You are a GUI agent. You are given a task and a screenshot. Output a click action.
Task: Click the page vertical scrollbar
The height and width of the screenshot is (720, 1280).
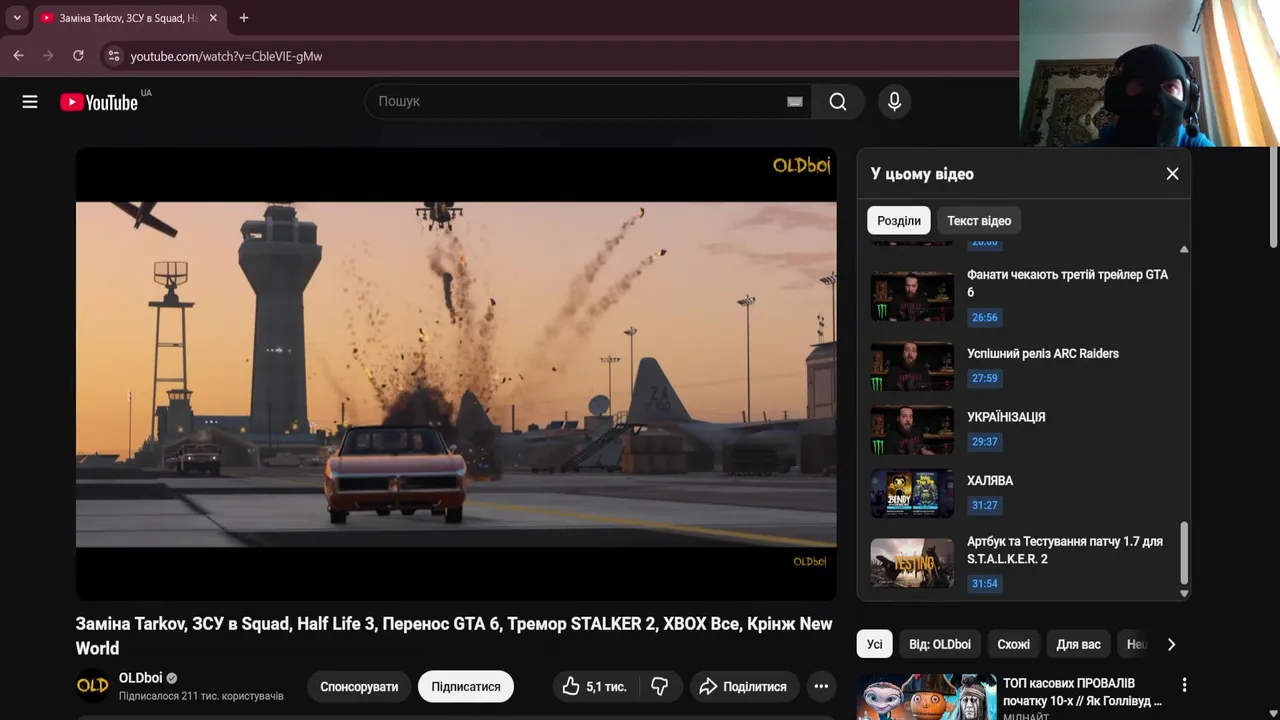click(1274, 196)
